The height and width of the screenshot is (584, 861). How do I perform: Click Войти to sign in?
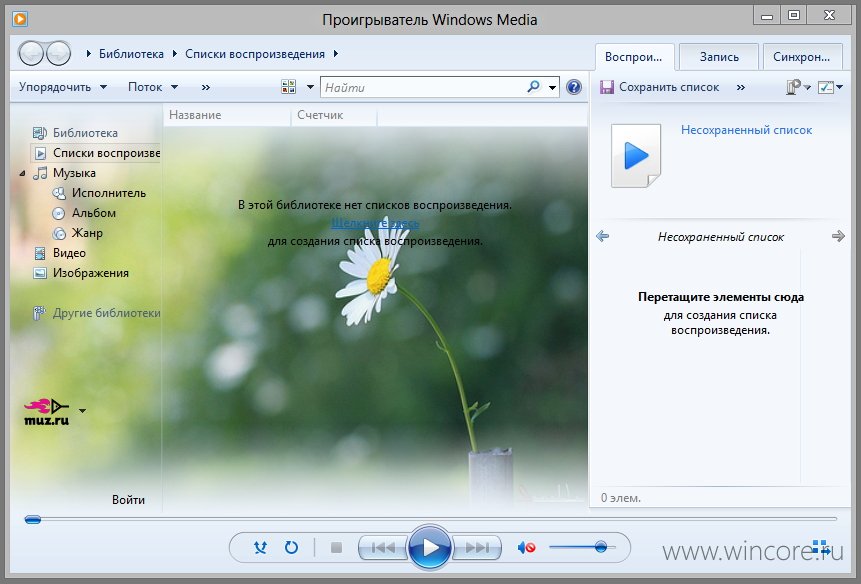(x=128, y=499)
